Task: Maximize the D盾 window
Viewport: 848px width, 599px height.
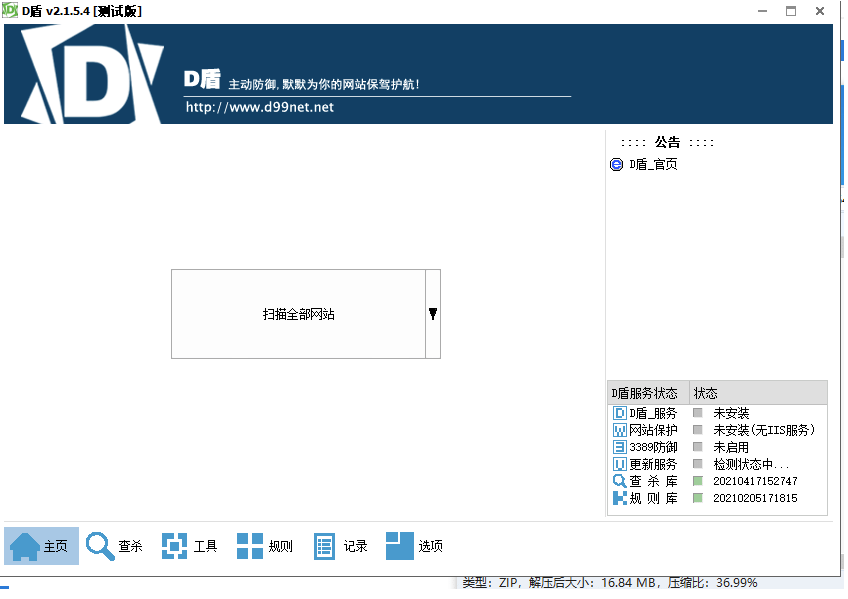Action: pyautogui.click(x=792, y=11)
